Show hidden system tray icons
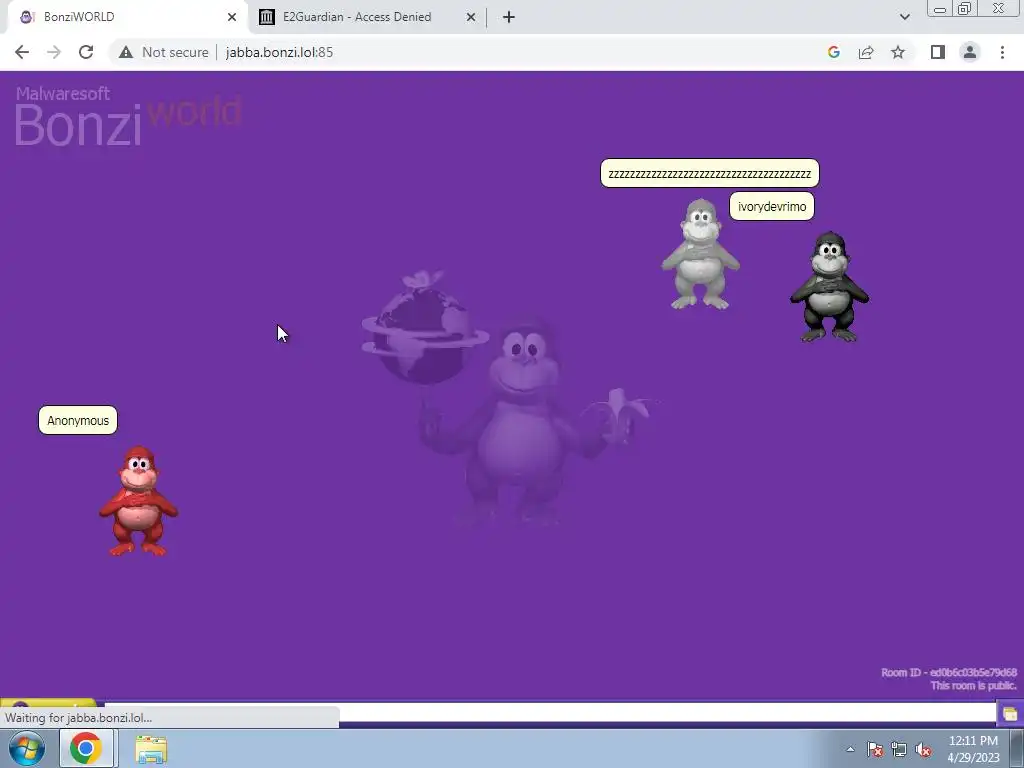 pos(850,749)
